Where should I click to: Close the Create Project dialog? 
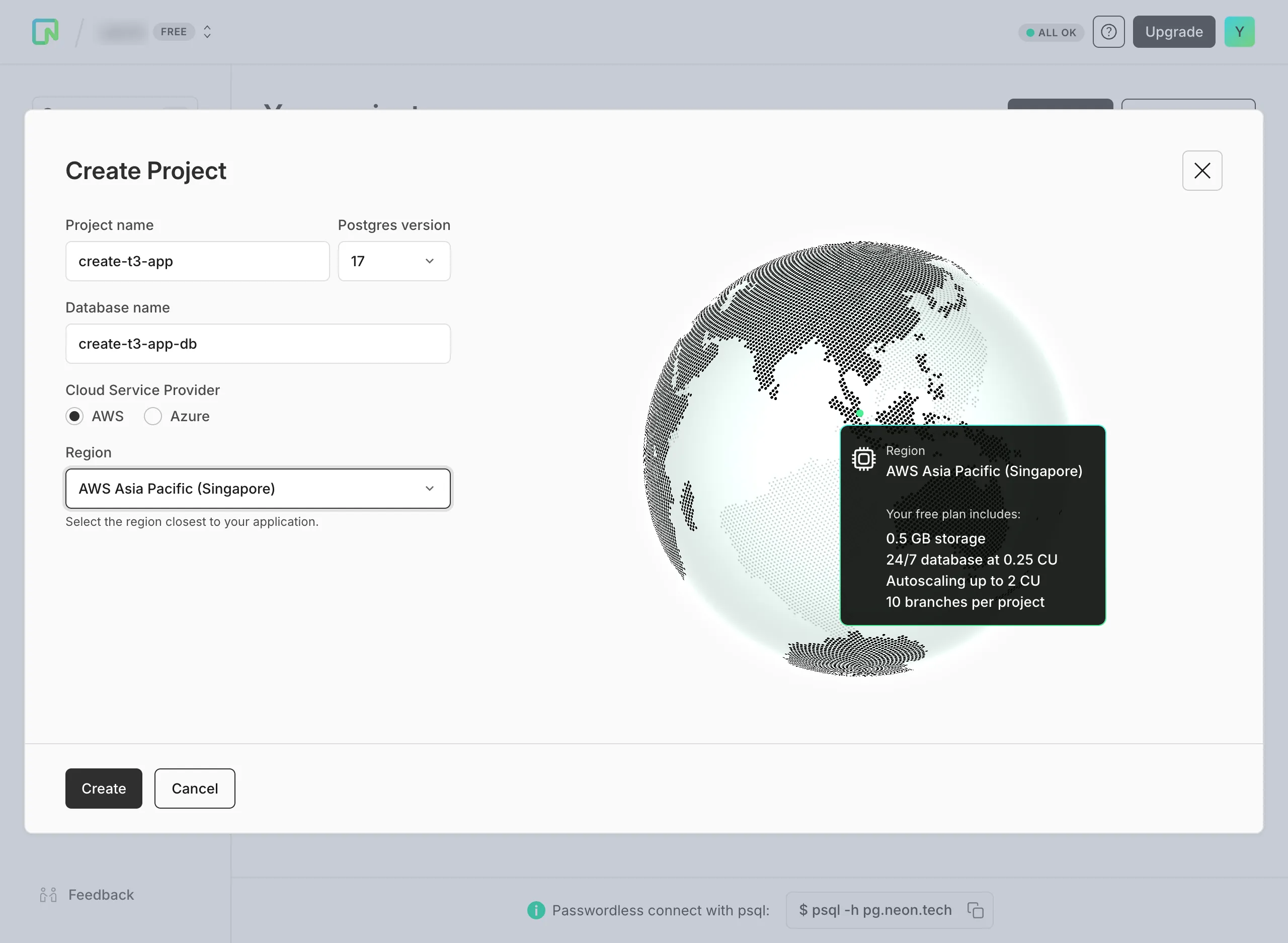[x=1202, y=171]
